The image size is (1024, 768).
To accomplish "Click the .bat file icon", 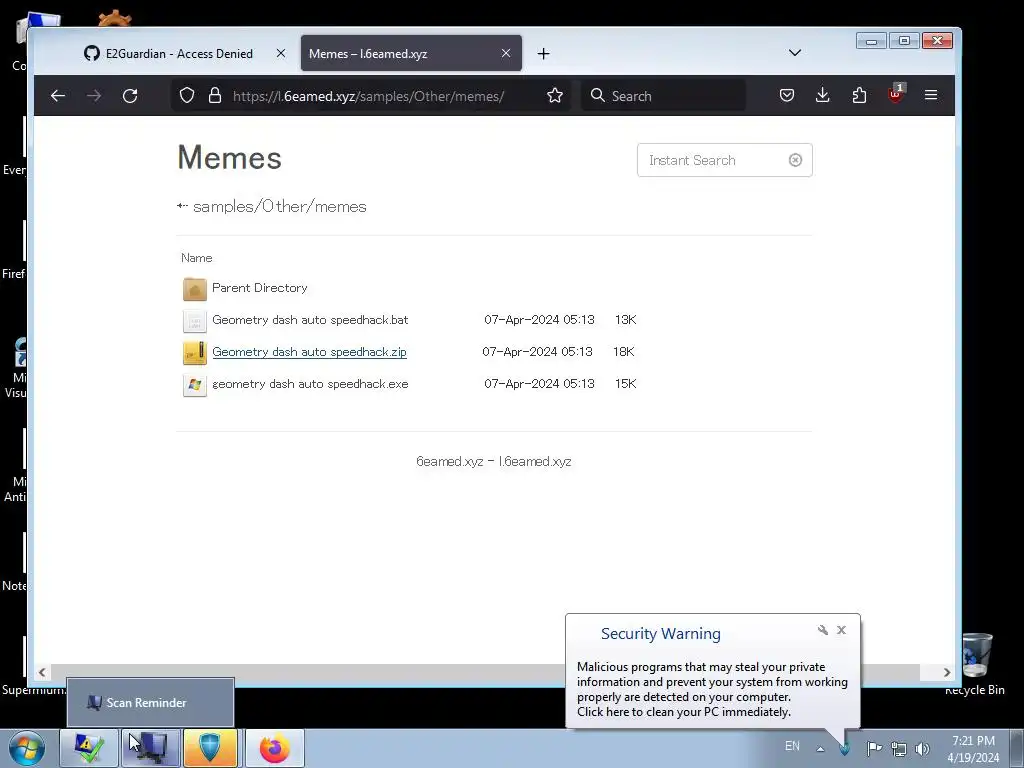I will click(195, 321).
